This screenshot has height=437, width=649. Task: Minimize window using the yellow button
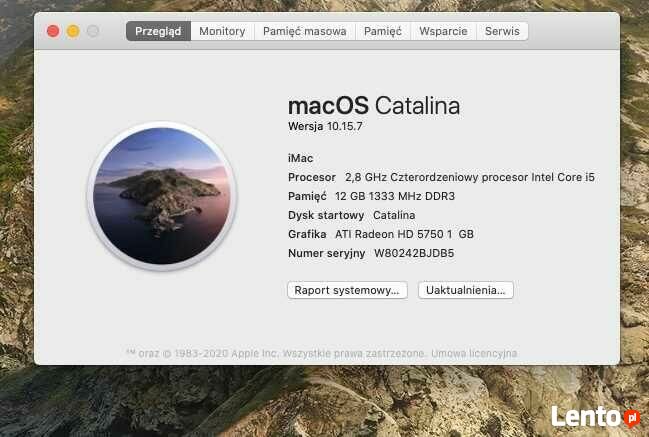pos(73,31)
